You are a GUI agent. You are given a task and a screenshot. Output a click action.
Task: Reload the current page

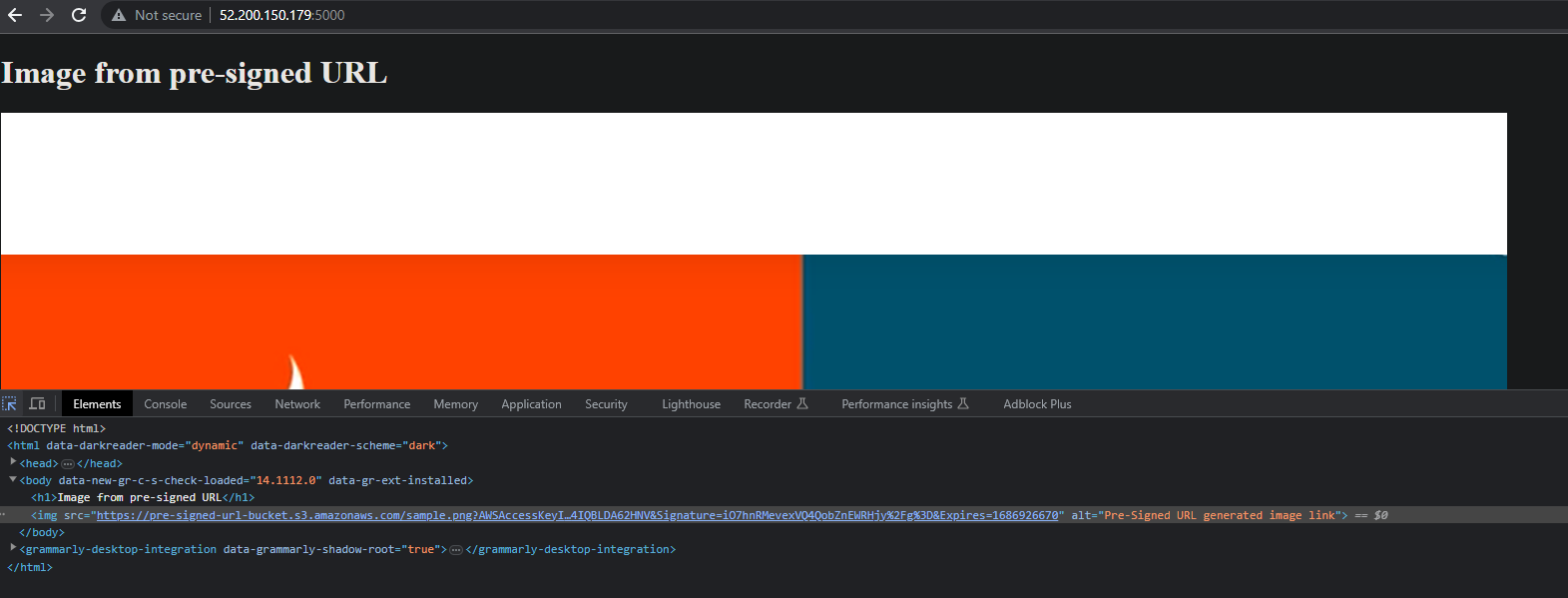tap(79, 15)
